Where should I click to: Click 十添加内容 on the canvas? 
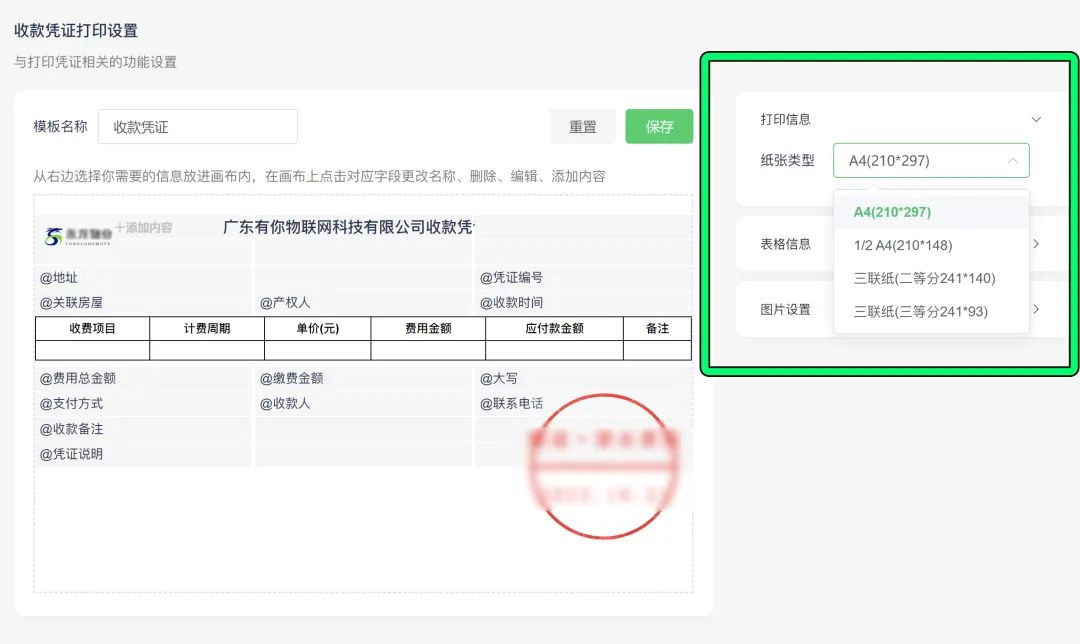point(144,228)
